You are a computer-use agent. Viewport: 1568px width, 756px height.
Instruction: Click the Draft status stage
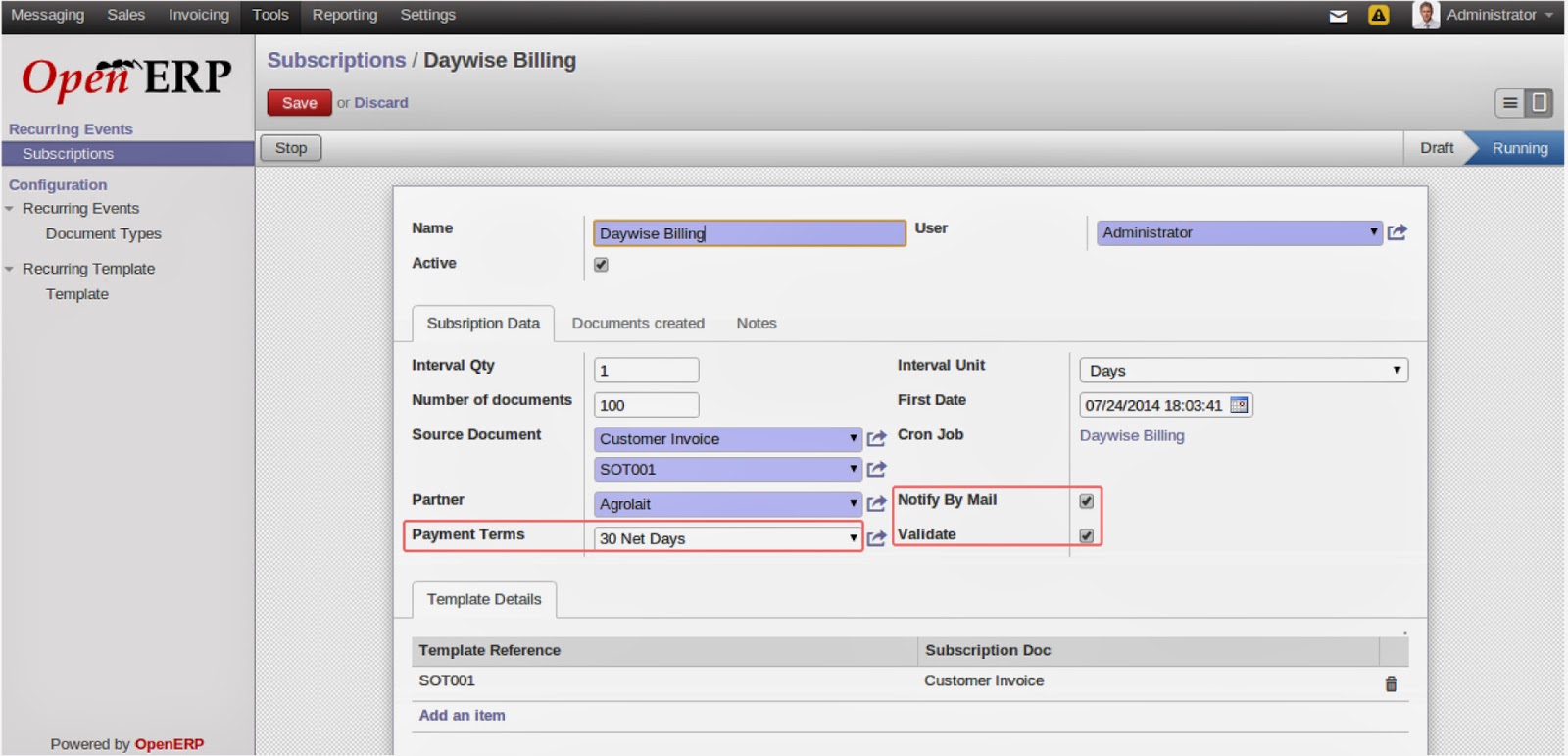(x=1437, y=148)
